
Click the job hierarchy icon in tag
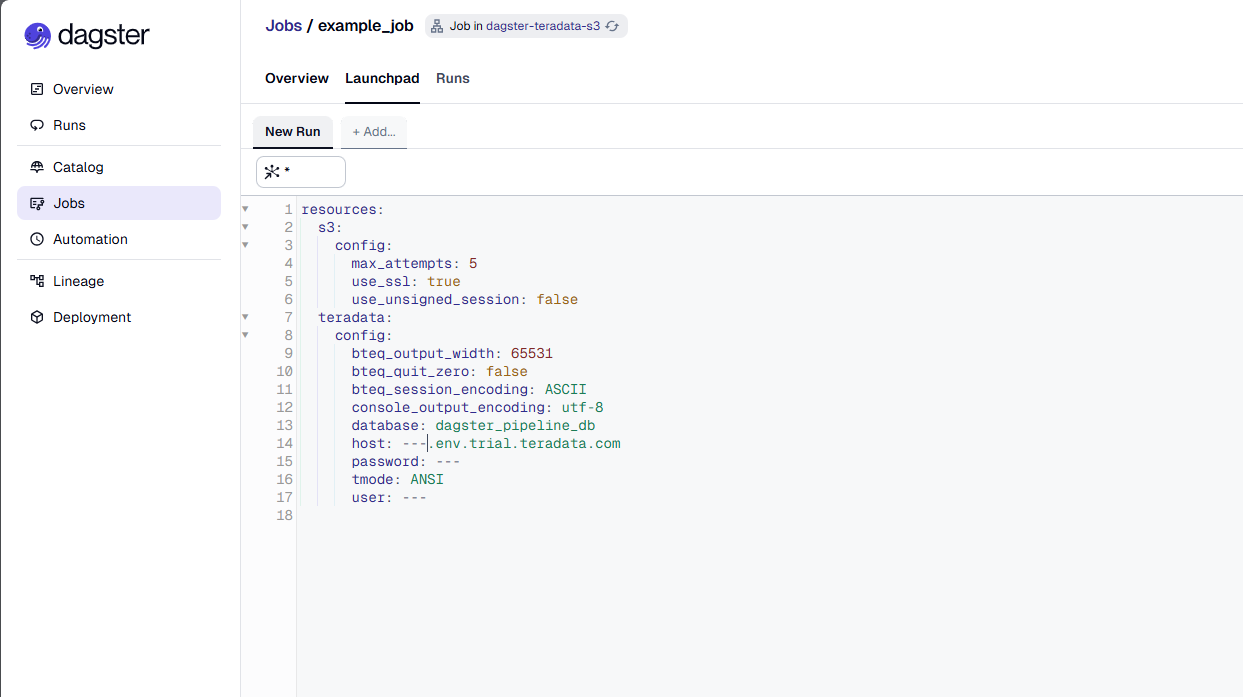pos(437,26)
